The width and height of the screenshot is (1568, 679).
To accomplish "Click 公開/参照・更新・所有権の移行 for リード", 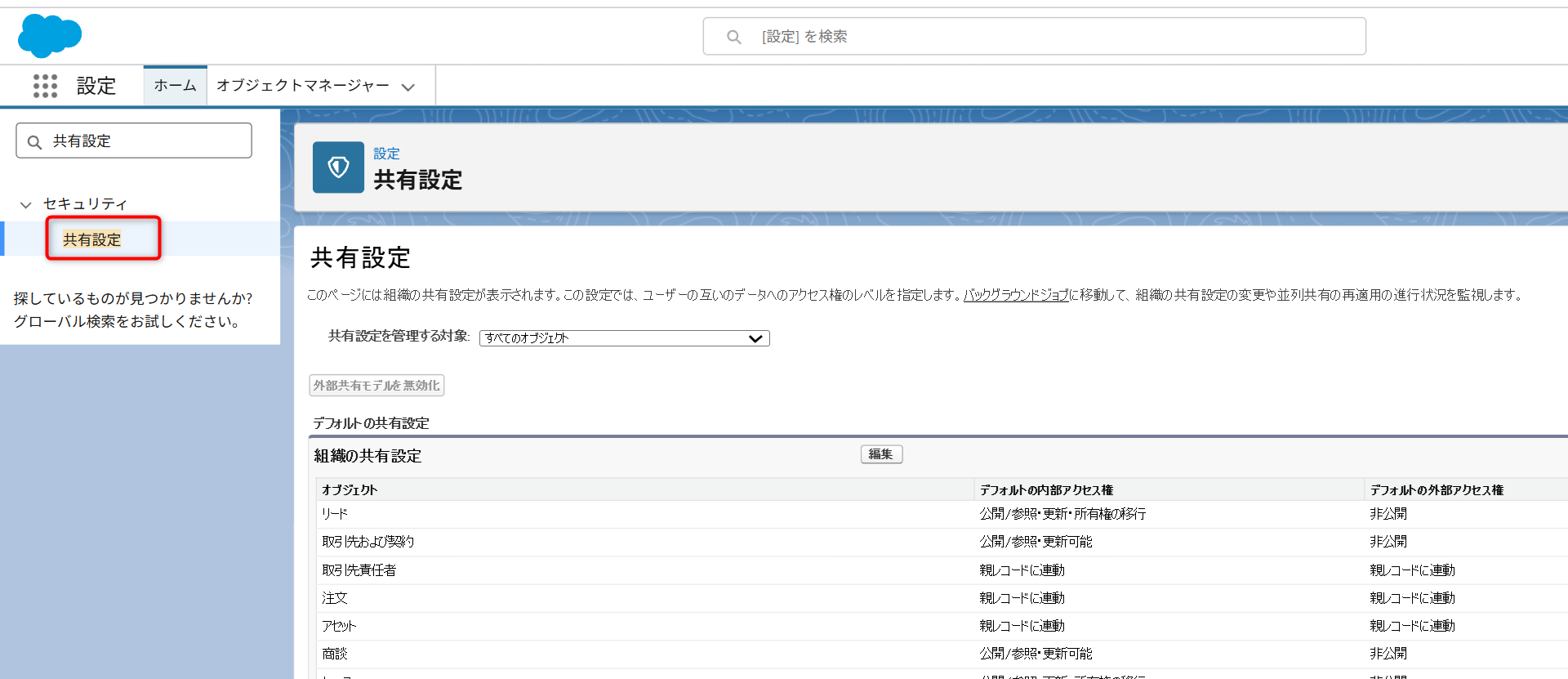I will click(x=1062, y=514).
